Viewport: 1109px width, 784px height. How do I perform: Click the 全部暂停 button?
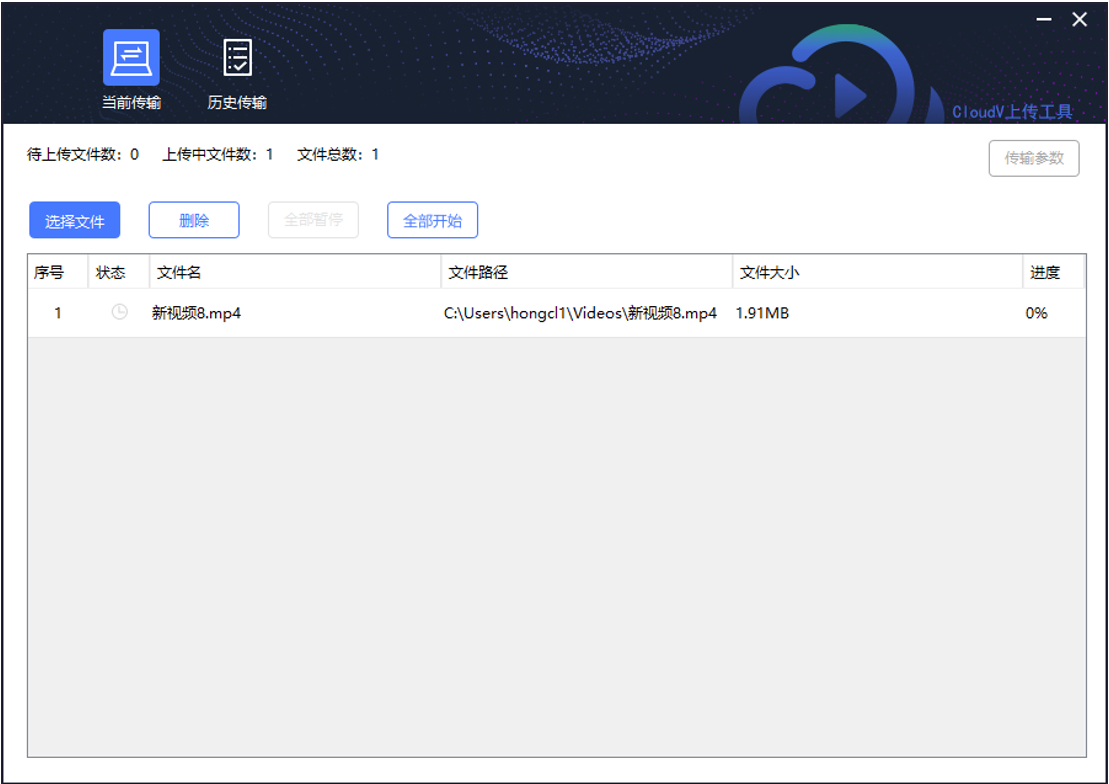click(313, 220)
